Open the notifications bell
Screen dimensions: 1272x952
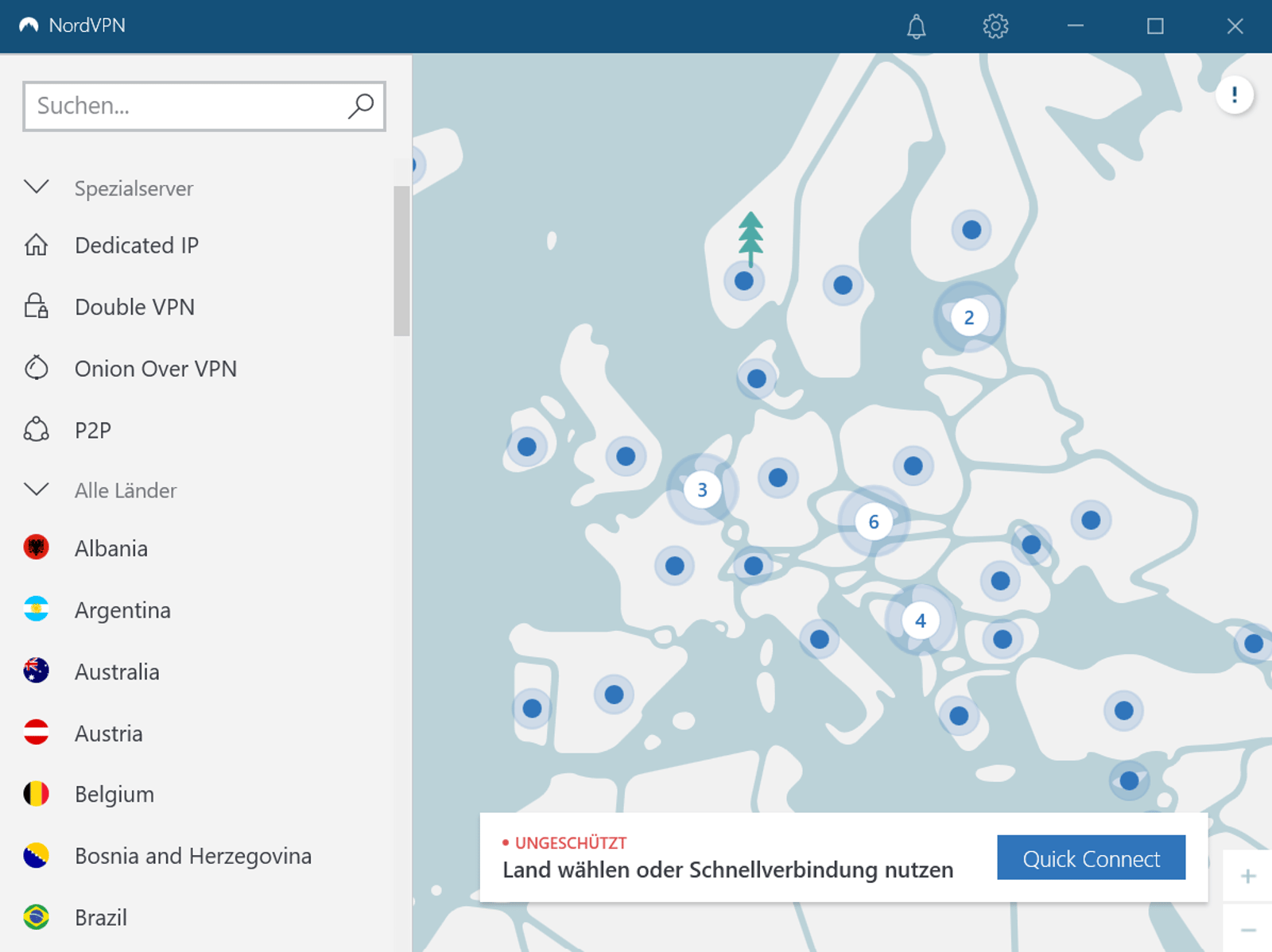[x=916, y=26]
